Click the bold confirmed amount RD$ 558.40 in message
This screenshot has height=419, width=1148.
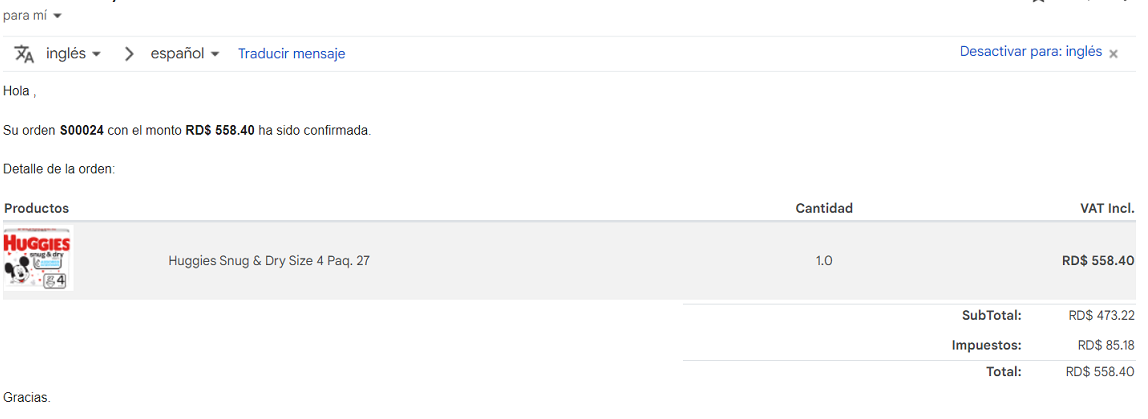[x=220, y=131]
